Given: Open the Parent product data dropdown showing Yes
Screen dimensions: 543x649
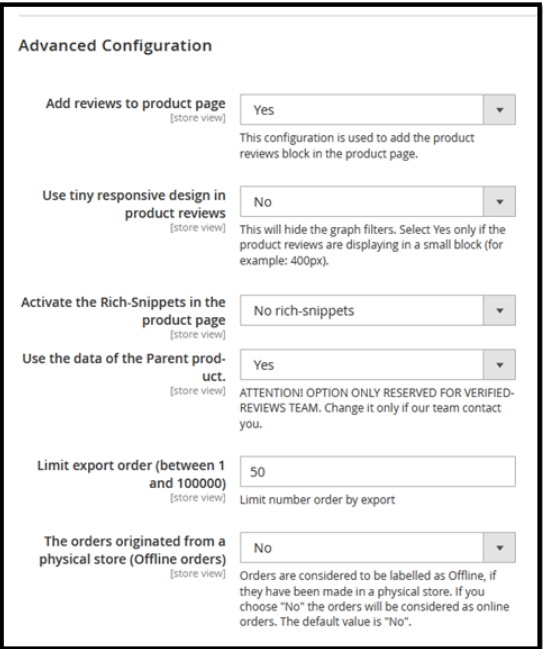Looking at the screenshot, I should click(x=377, y=365).
